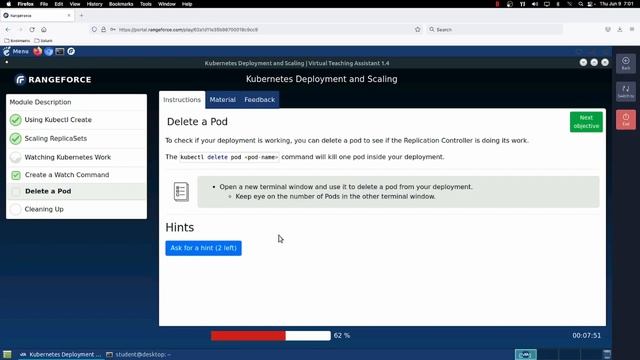Viewport: 640px width, 360px height.
Task: Open Firefox Bookmarks menu
Action: (121, 4)
